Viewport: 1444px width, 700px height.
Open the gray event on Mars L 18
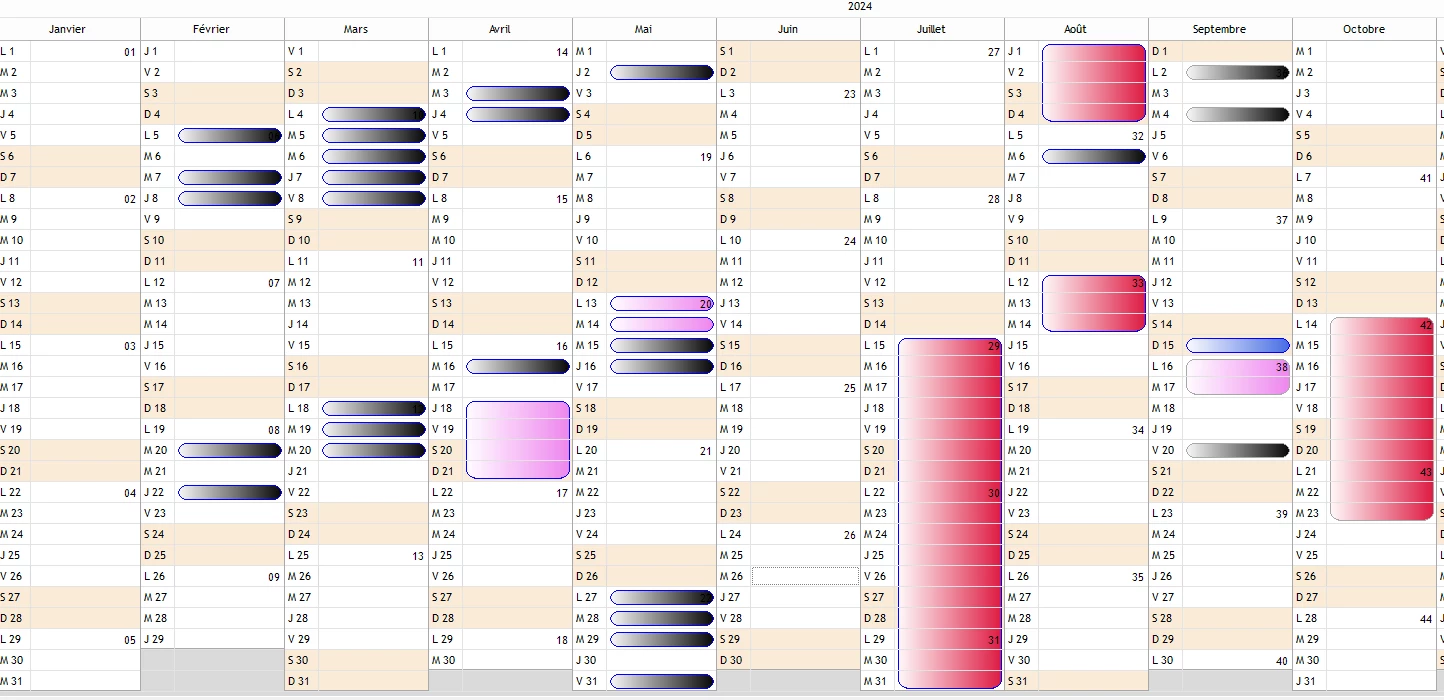coord(374,408)
